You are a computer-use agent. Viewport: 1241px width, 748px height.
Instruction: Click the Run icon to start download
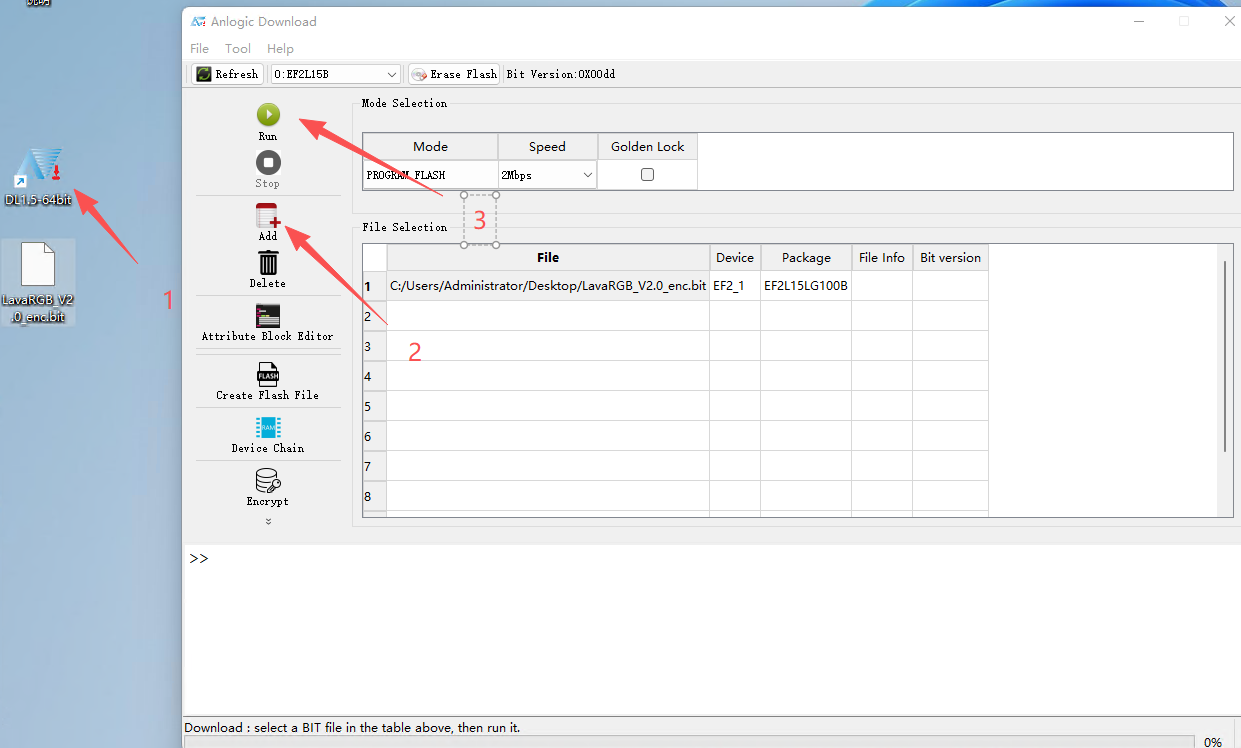click(x=268, y=115)
